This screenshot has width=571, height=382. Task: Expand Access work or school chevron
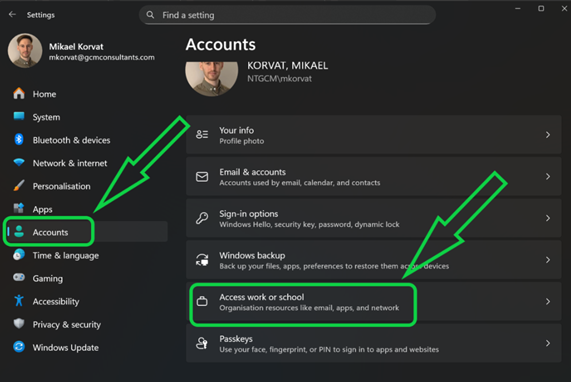click(548, 301)
